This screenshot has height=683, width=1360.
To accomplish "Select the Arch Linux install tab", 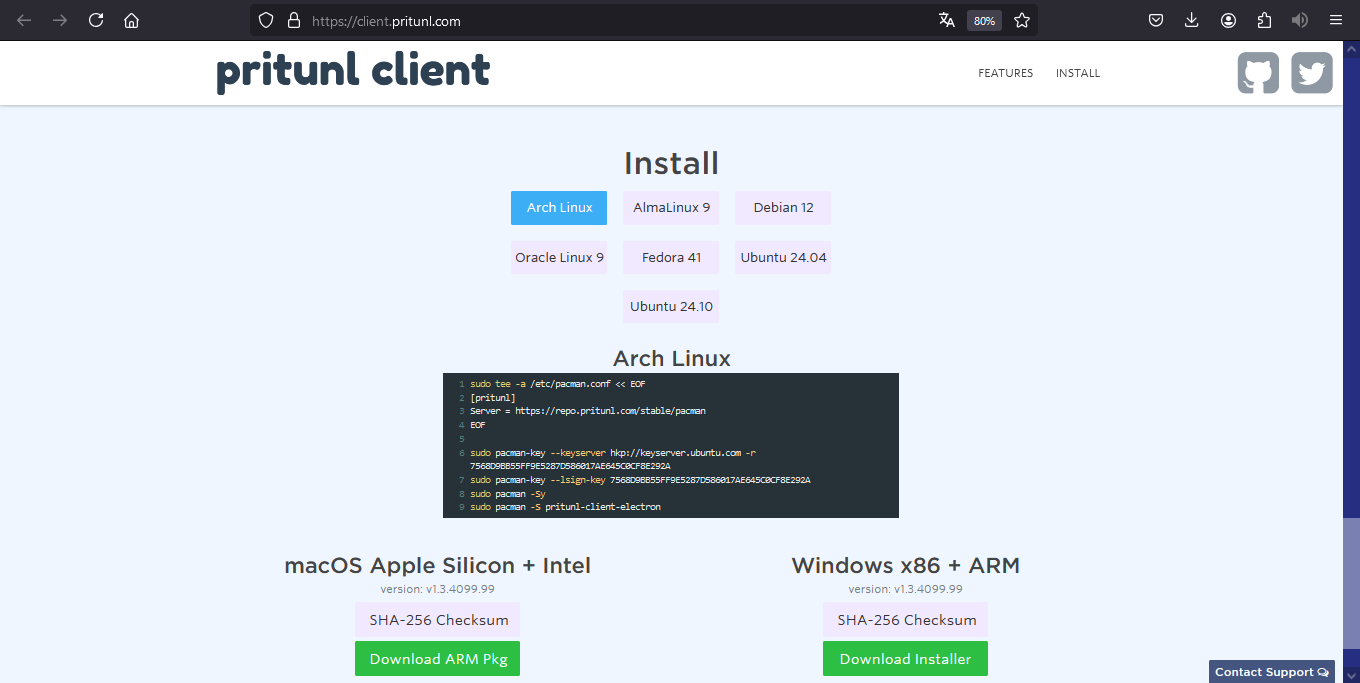I will tap(559, 208).
